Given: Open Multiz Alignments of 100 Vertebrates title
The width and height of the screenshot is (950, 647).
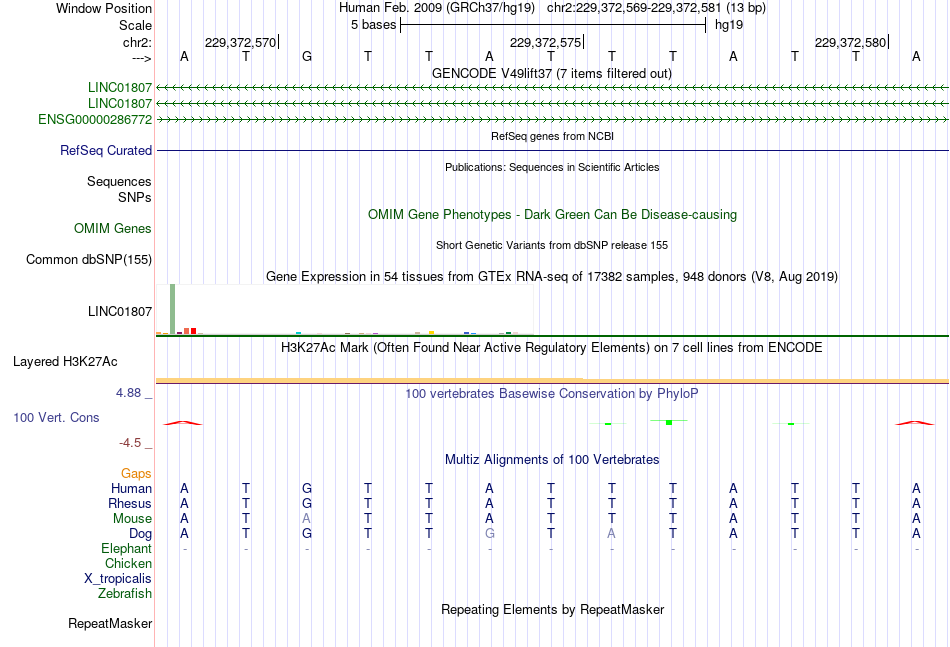Looking at the screenshot, I should [552, 460].
